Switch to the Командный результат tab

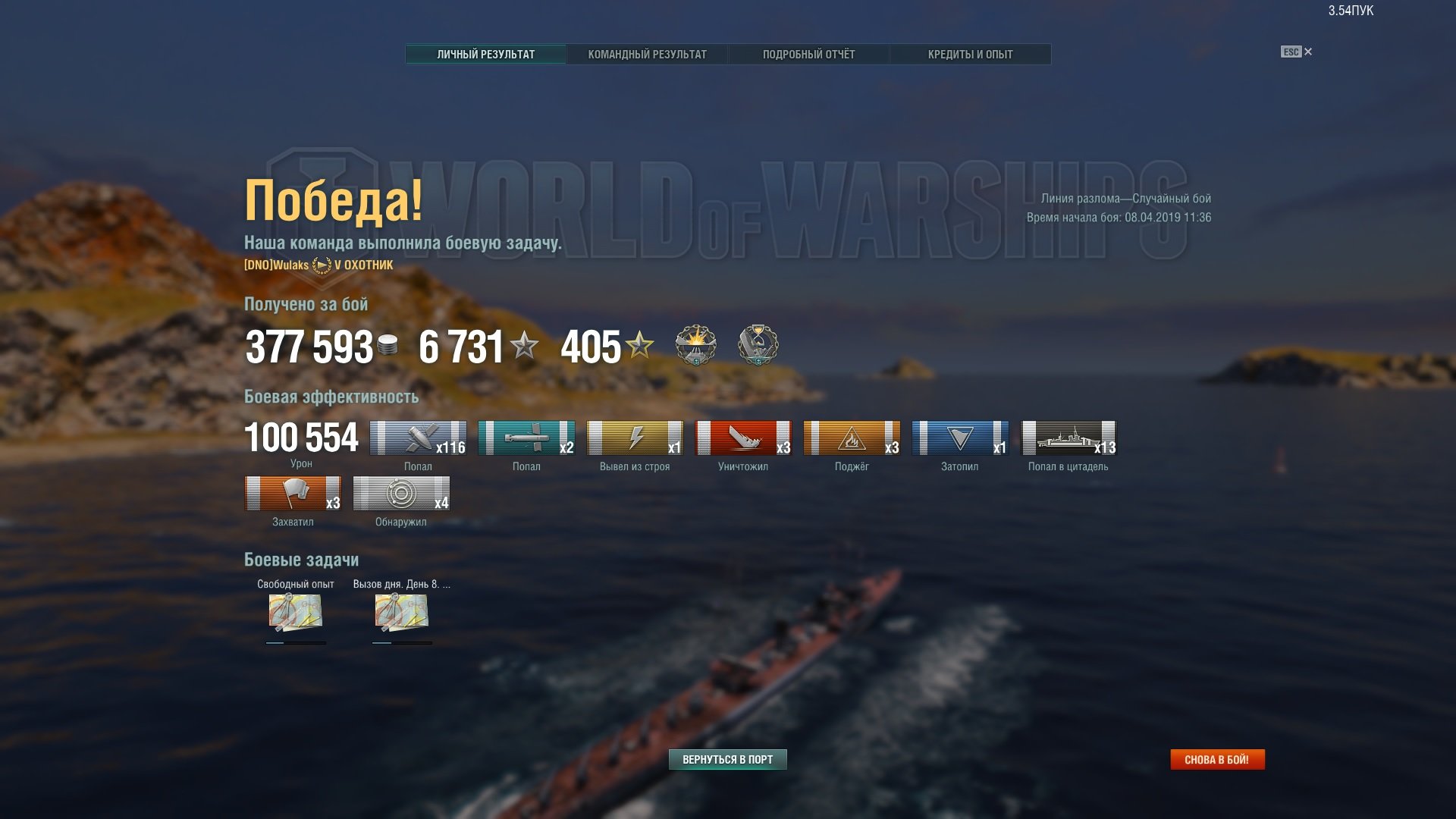[x=647, y=55]
